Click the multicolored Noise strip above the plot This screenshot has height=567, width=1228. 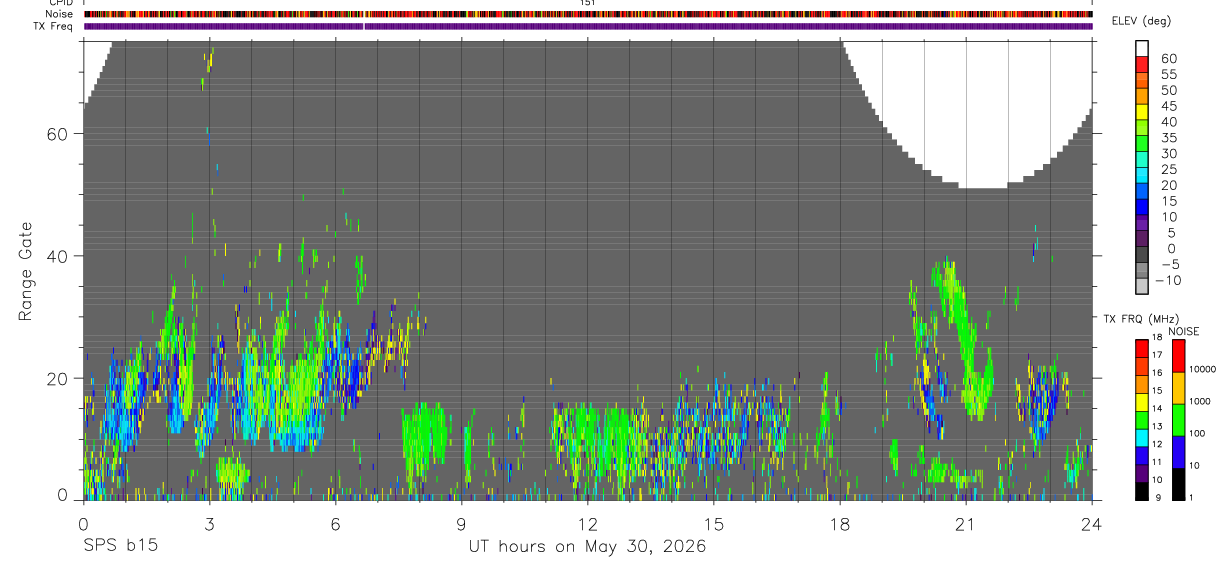(x=588, y=14)
